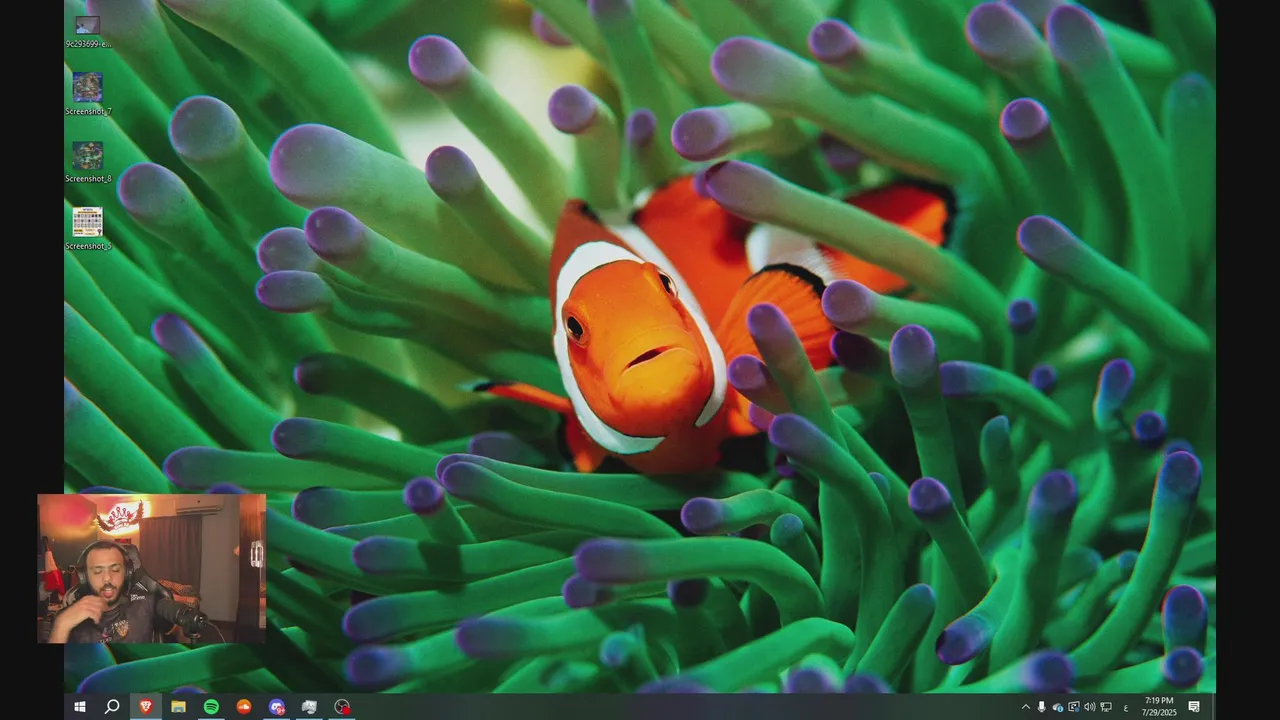Image resolution: width=1280 pixels, height=720 pixels.
Task: Open the clock showing 7:19 PM
Action: 1159,707
